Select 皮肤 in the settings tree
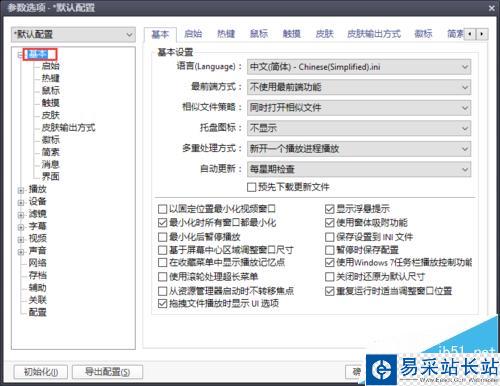Viewport: 500px width, 386px height. pos(50,115)
